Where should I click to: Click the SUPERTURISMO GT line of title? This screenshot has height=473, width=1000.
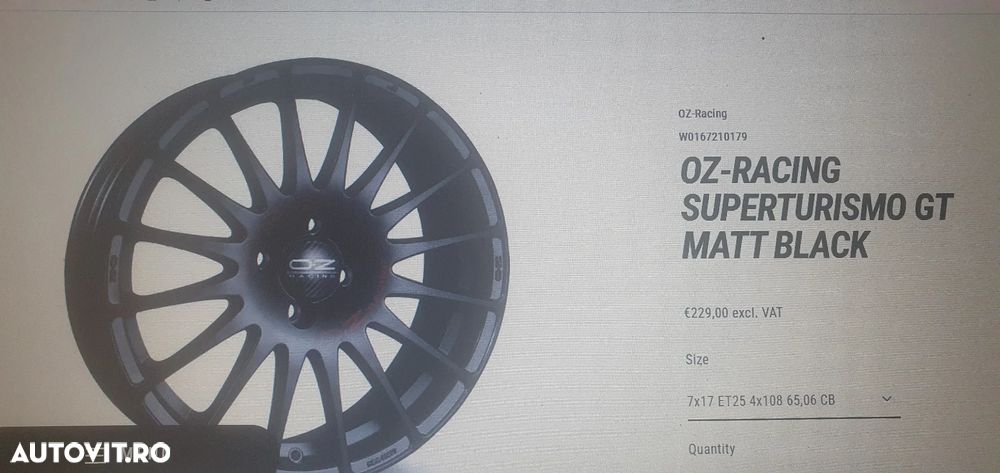click(x=817, y=208)
